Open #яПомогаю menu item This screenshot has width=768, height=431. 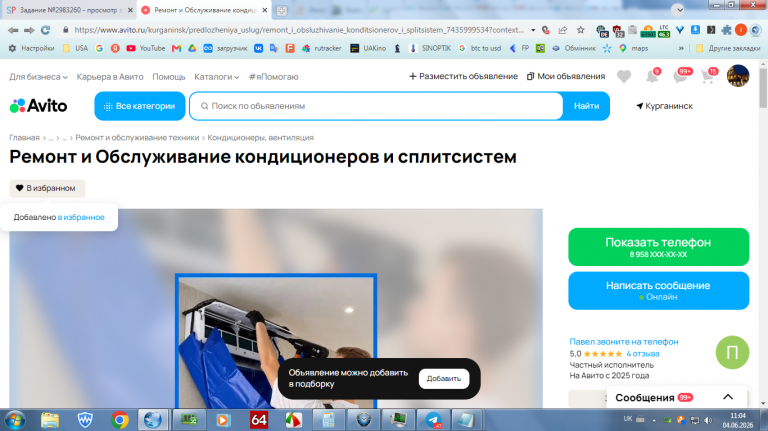point(273,77)
